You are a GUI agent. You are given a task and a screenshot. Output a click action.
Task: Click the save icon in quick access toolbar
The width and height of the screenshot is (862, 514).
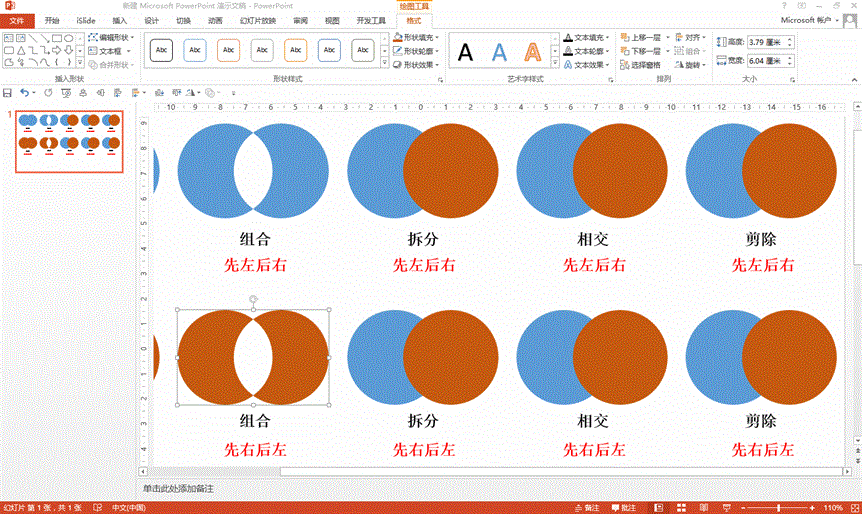tap(8, 93)
